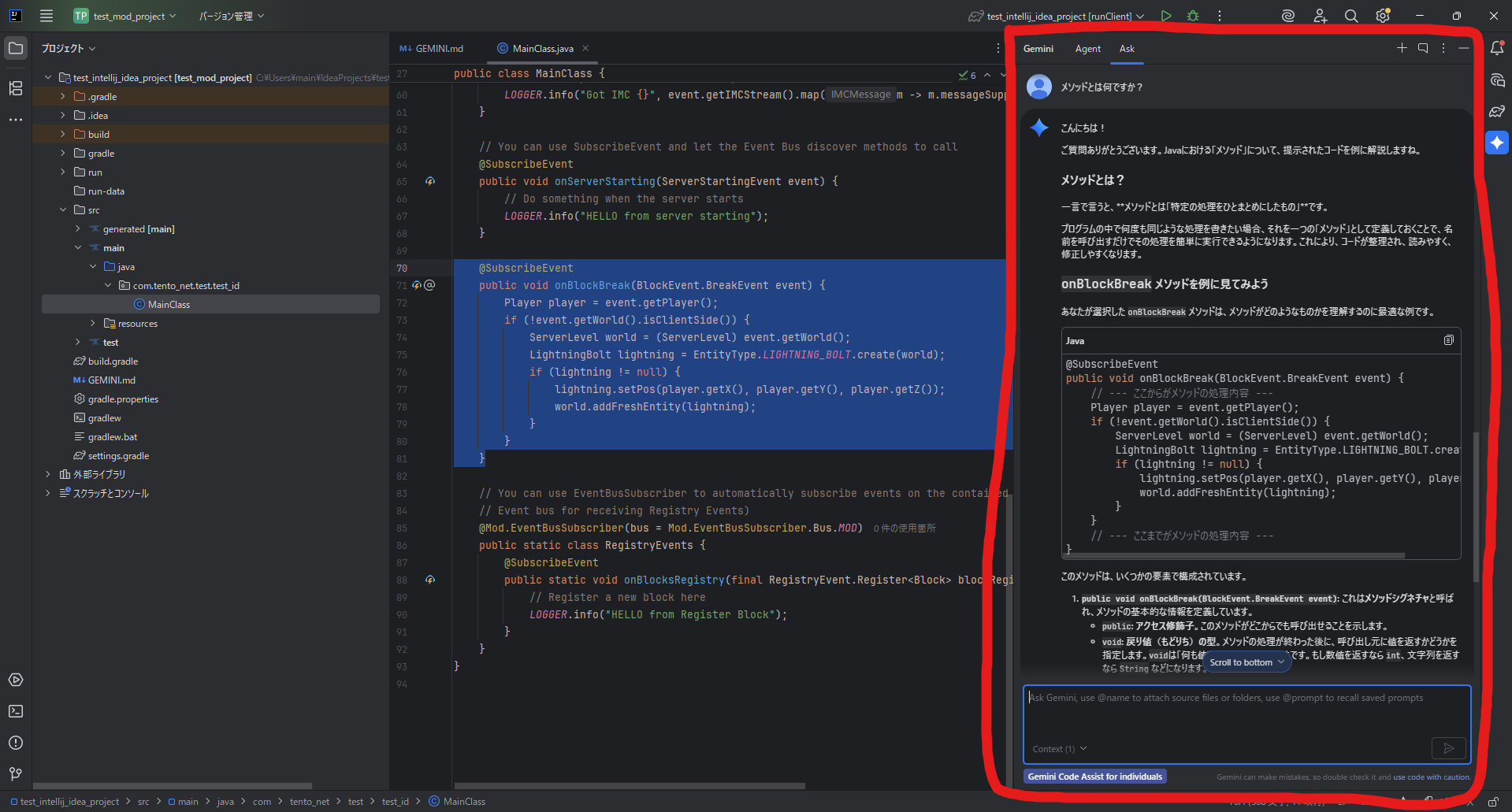Collapse the src folder in project tree
This screenshot has height=812, width=1512.
click(x=63, y=210)
